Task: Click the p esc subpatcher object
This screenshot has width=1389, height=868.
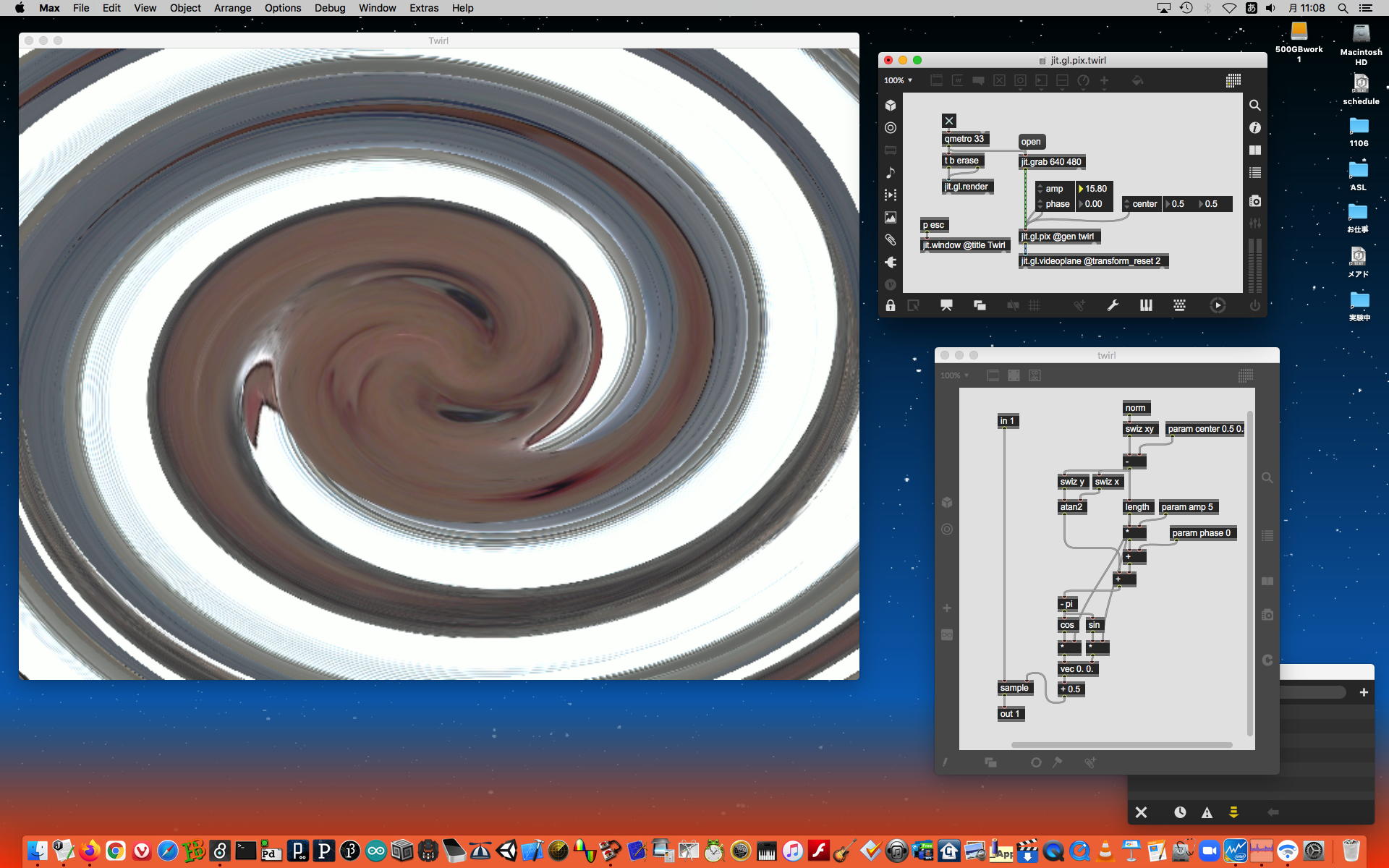Action: (933, 225)
